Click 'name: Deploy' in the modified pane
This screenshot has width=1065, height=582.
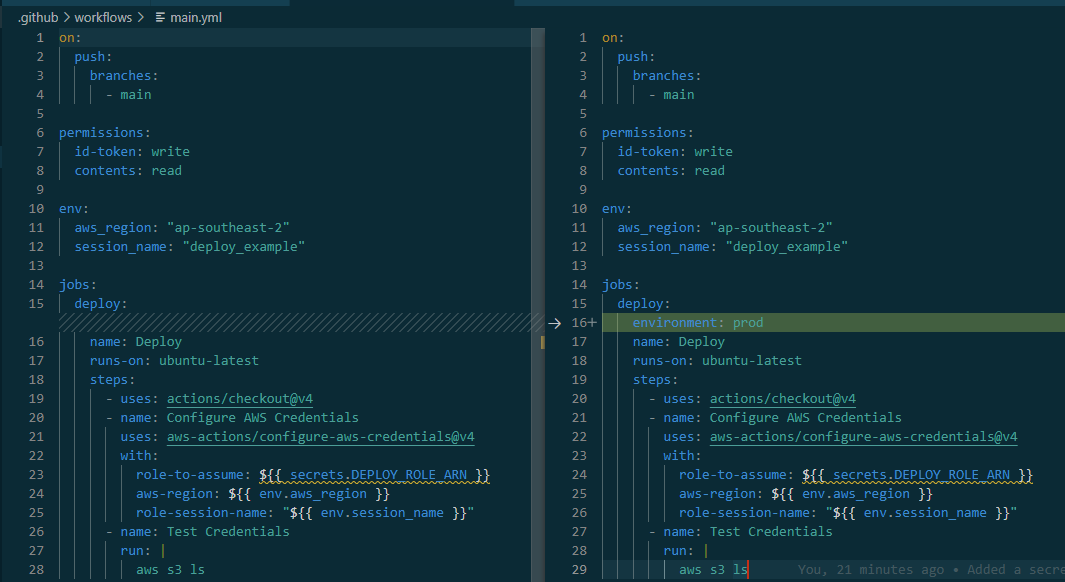pyautogui.click(x=679, y=342)
